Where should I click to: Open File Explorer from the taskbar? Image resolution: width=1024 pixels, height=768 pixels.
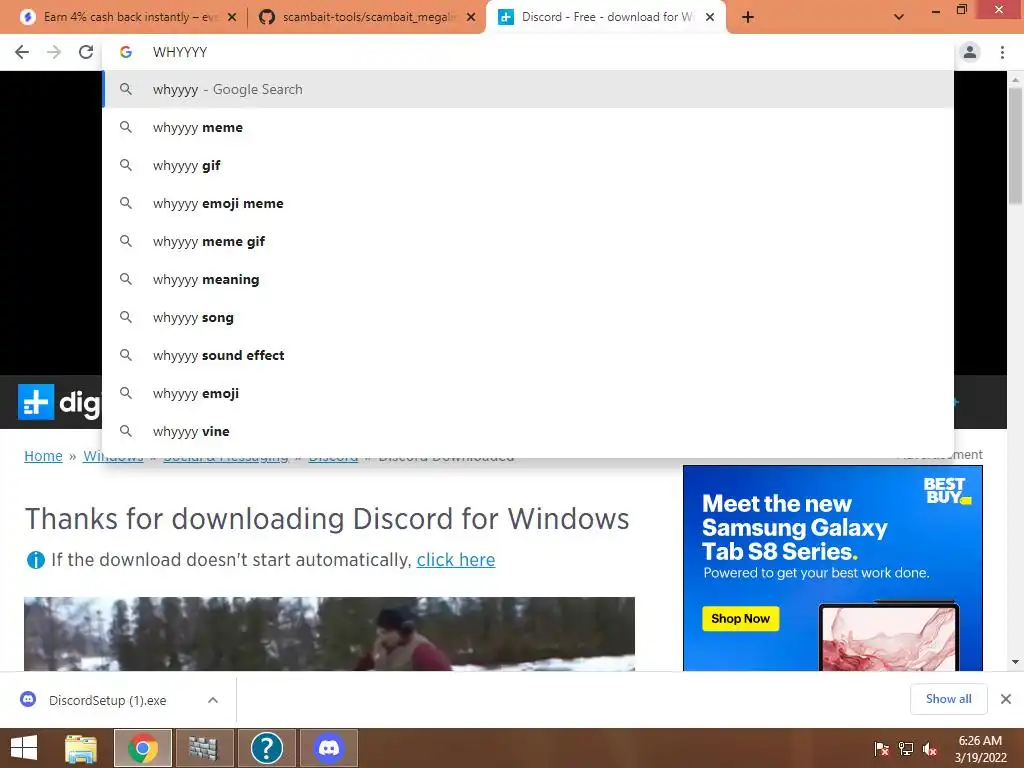[81, 748]
